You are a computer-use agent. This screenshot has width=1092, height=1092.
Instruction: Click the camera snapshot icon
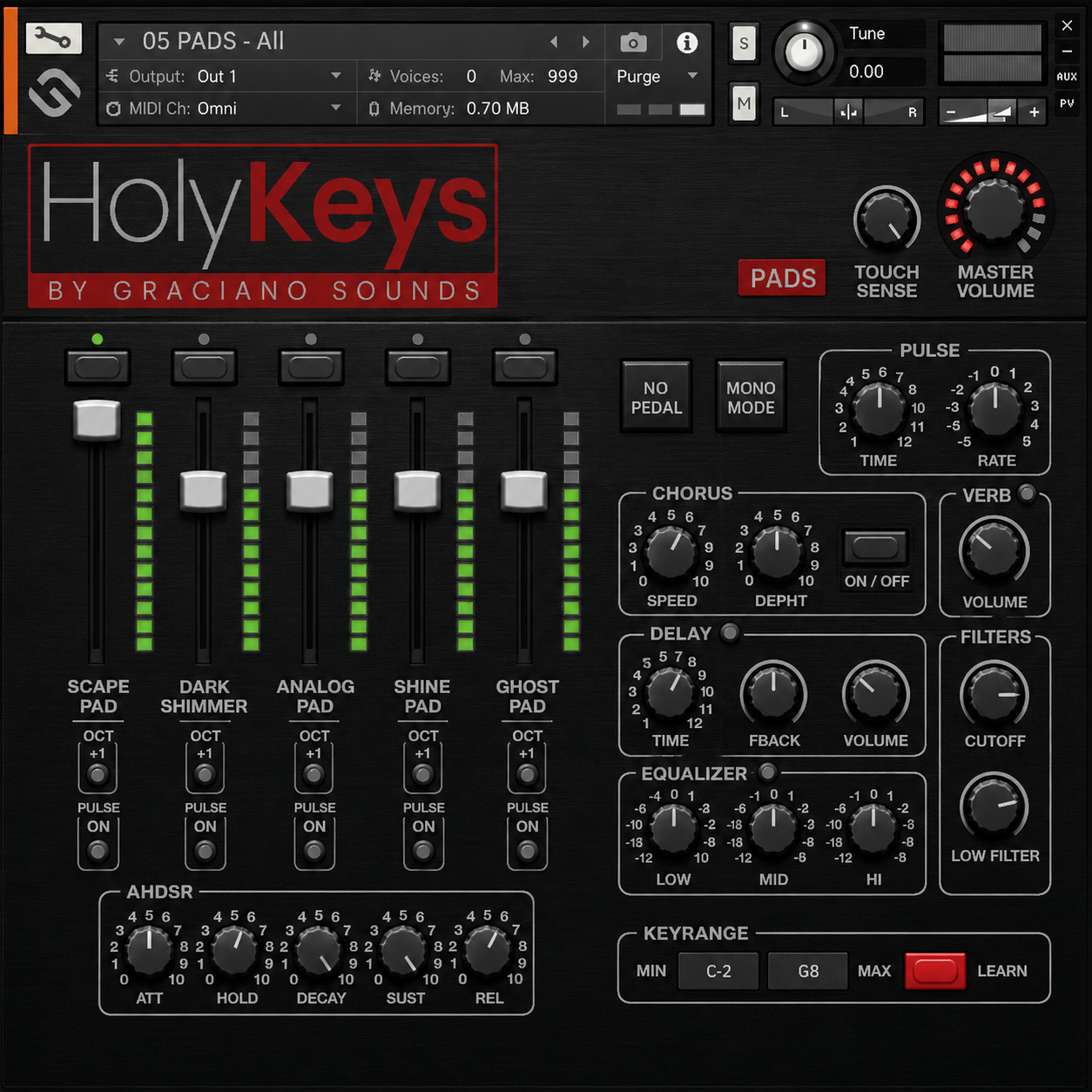(x=633, y=42)
